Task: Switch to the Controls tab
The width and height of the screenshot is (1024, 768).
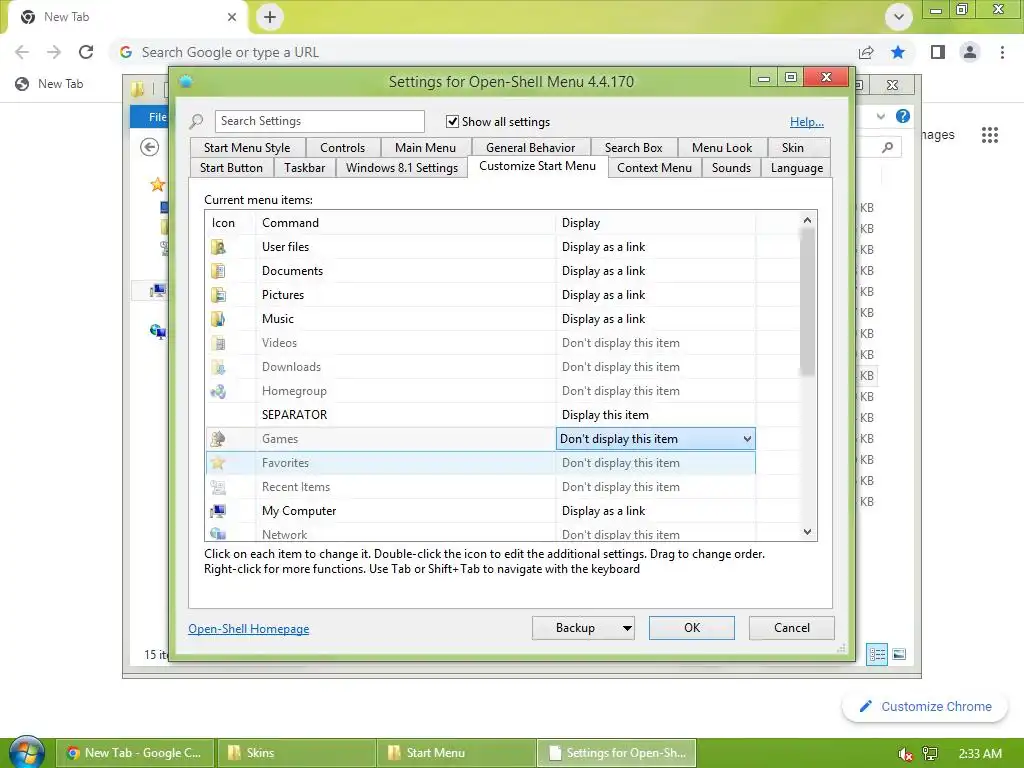Action: coord(342,148)
